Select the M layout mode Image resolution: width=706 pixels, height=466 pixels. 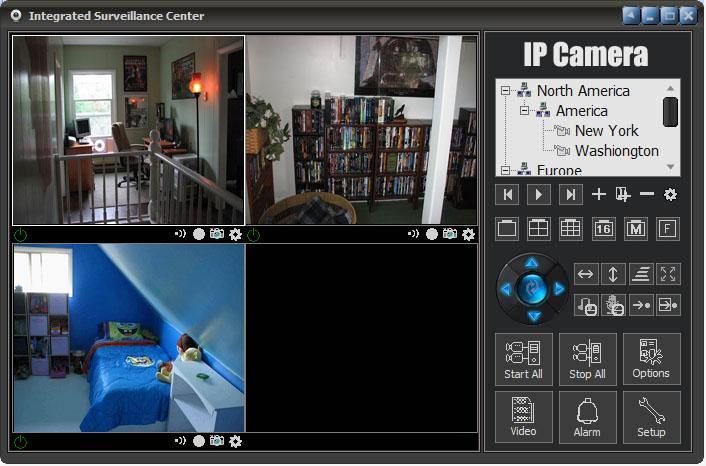636,229
